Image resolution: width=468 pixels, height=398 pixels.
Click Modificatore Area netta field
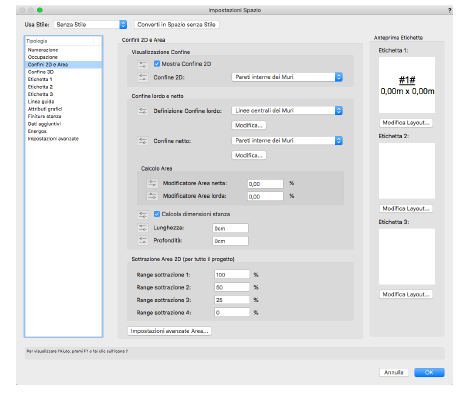coord(265,184)
